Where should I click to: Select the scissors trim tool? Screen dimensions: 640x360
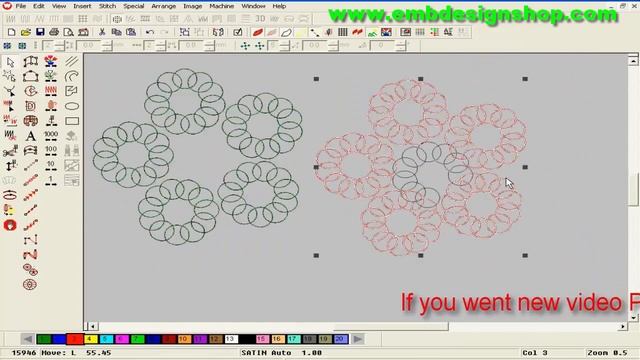point(10,151)
